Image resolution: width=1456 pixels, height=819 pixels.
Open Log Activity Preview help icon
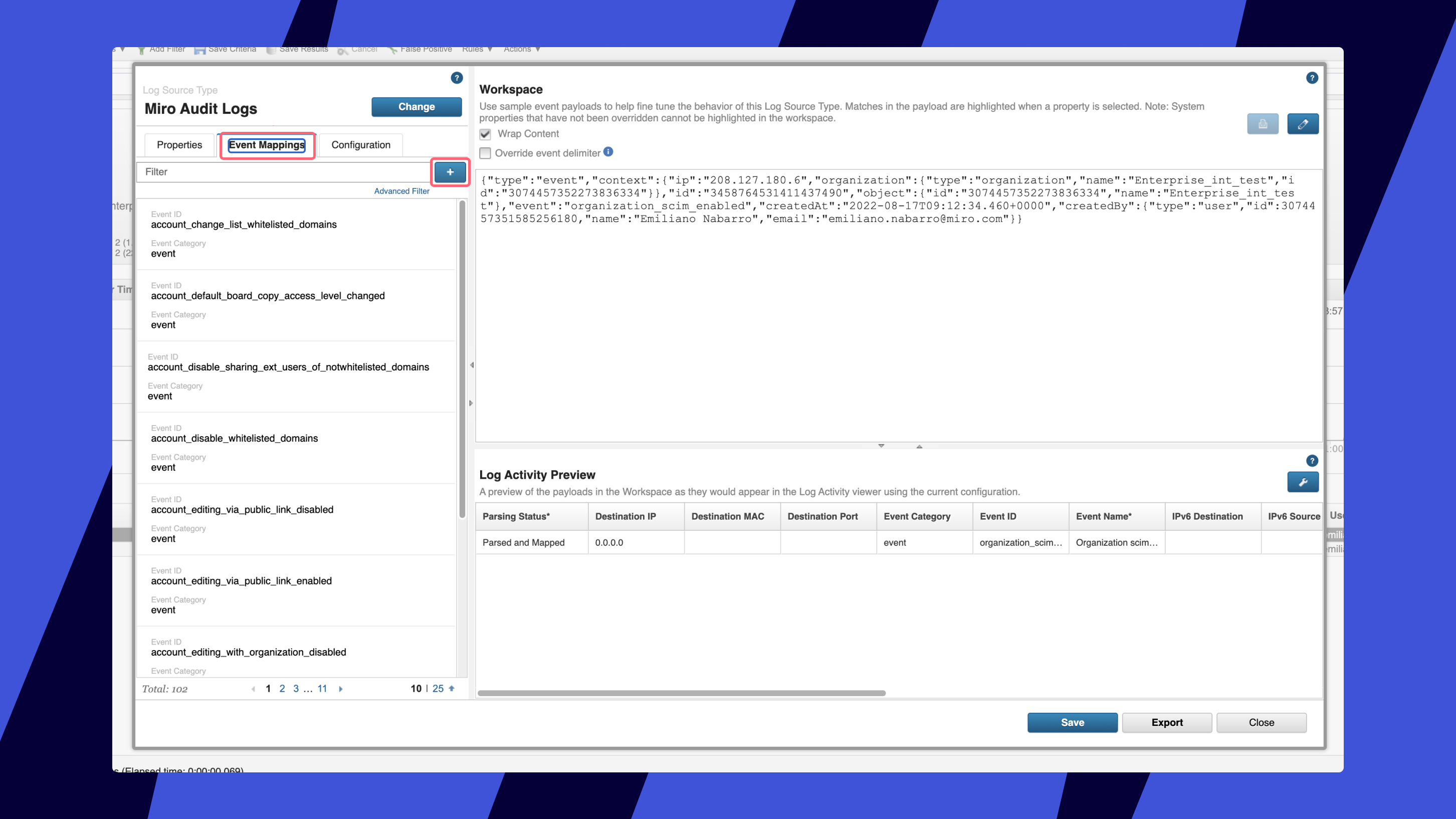tap(1312, 461)
